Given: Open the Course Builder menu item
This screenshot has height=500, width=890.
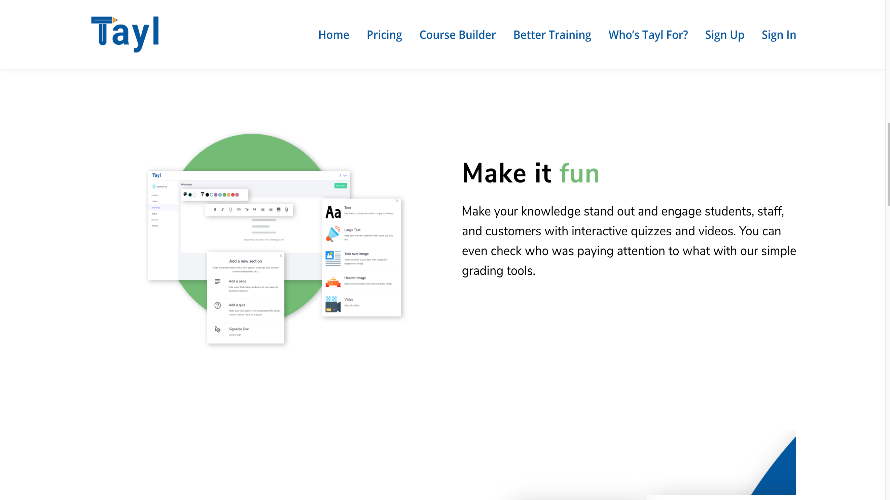Looking at the screenshot, I should [457, 35].
